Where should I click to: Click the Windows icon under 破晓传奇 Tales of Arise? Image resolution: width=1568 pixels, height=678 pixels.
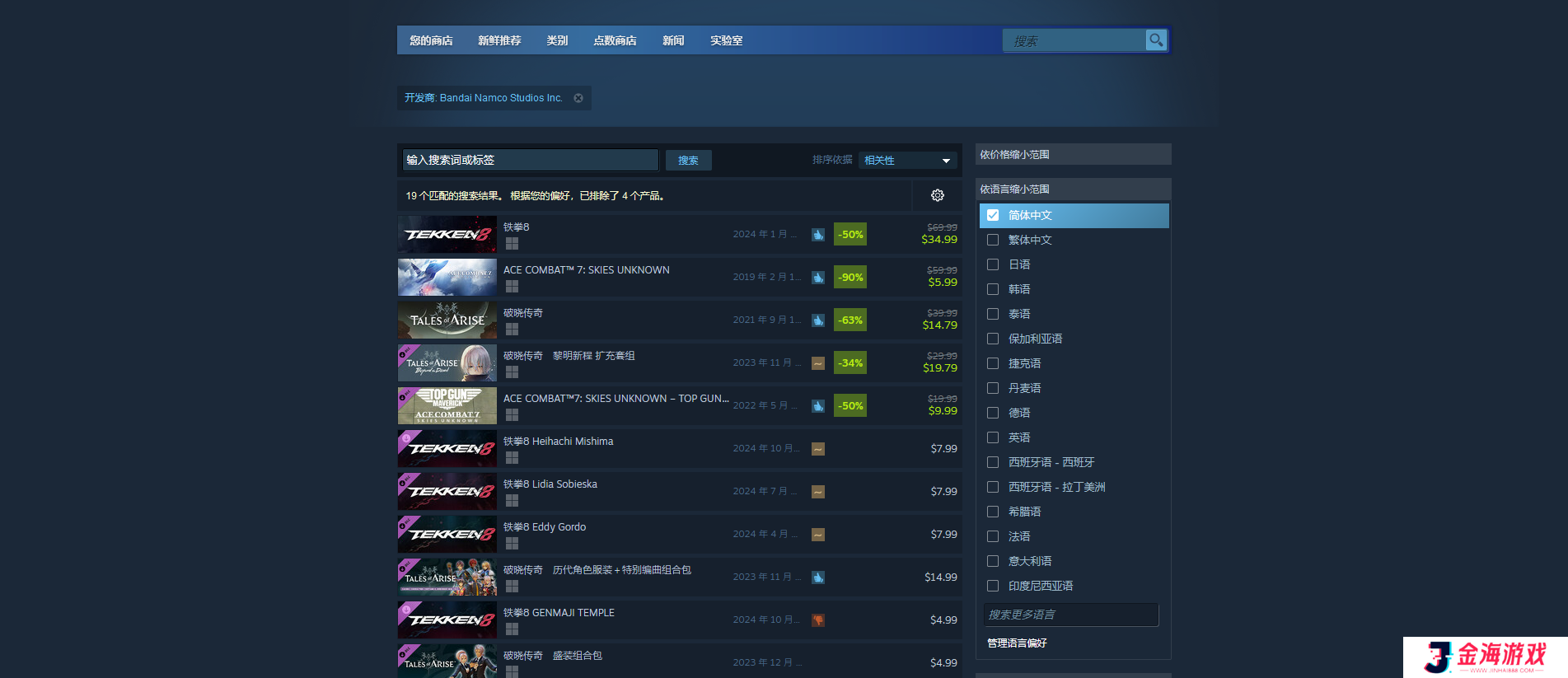pyautogui.click(x=512, y=330)
